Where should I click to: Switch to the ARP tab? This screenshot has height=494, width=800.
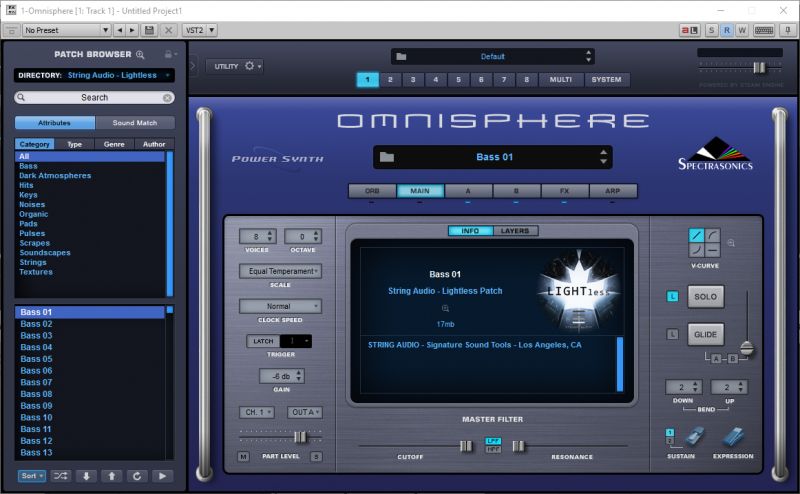(613, 191)
